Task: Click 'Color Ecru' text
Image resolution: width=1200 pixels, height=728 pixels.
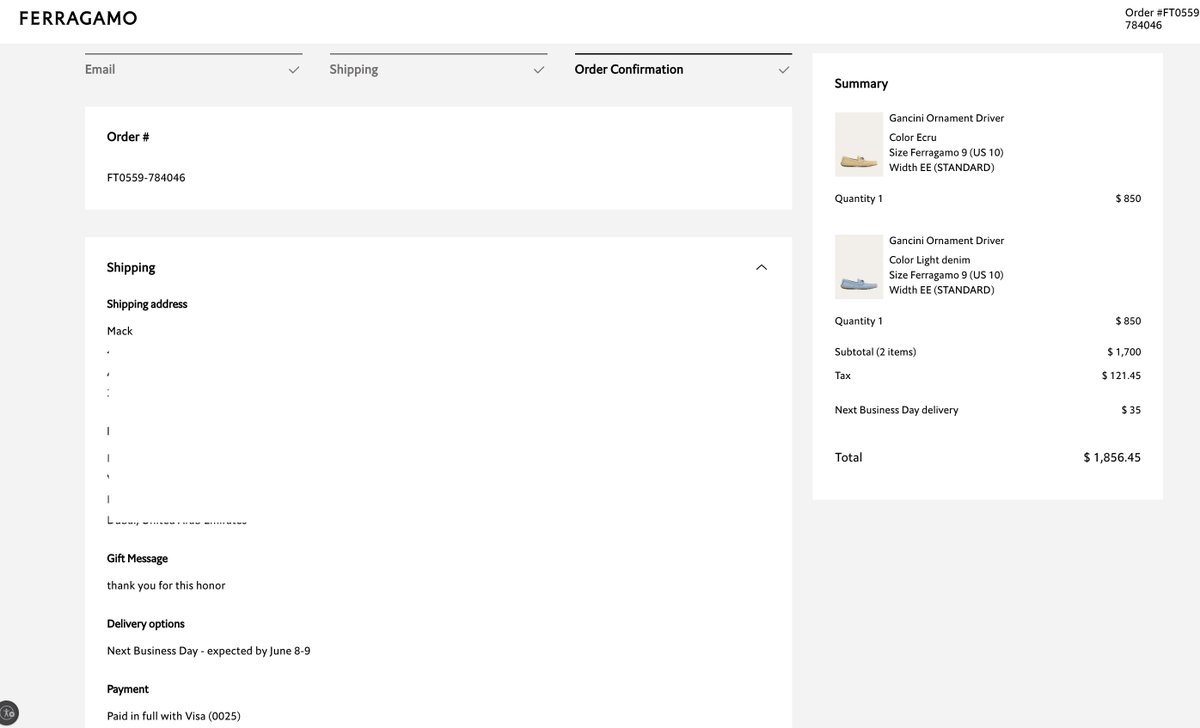Action: pos(913,138)
